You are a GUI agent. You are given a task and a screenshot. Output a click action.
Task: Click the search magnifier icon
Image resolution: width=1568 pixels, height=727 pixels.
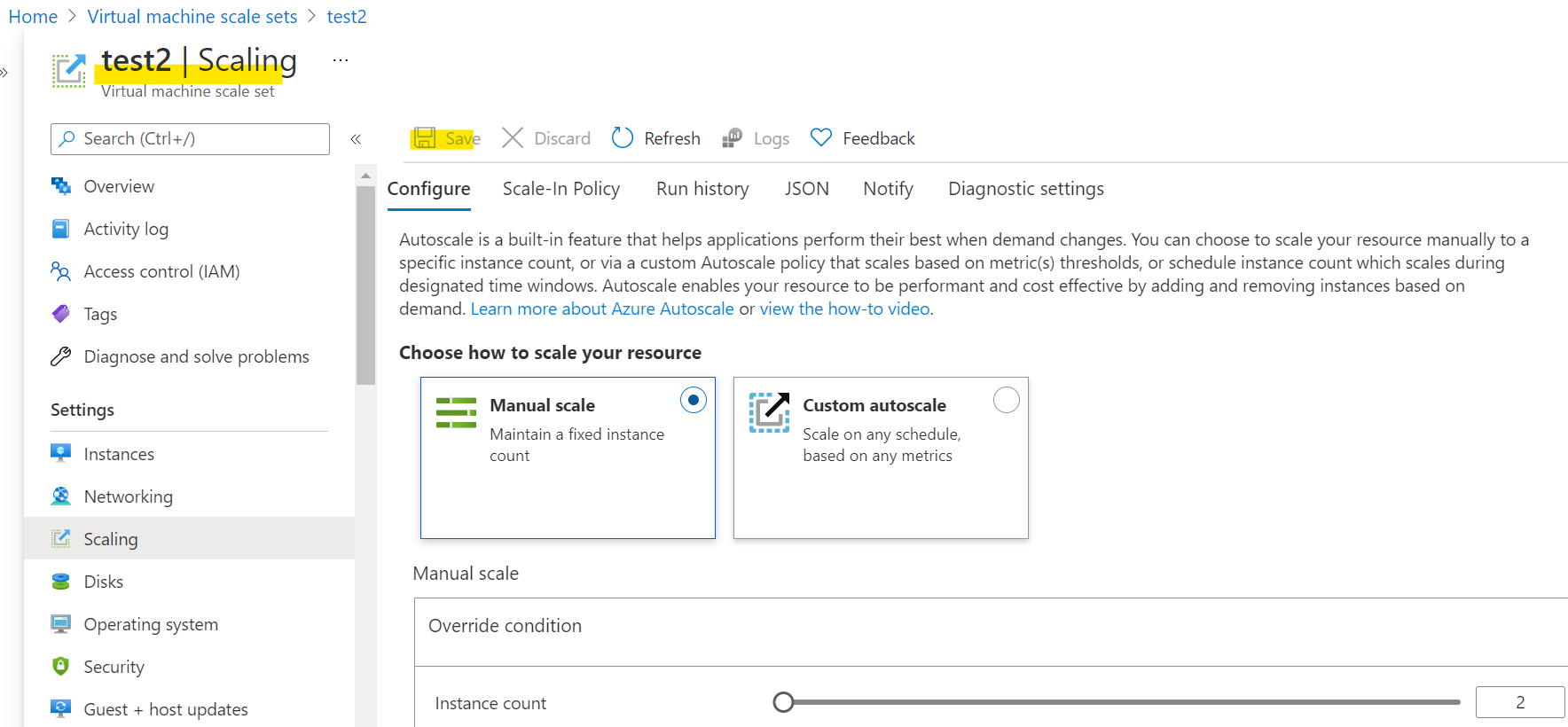[67, 138]
